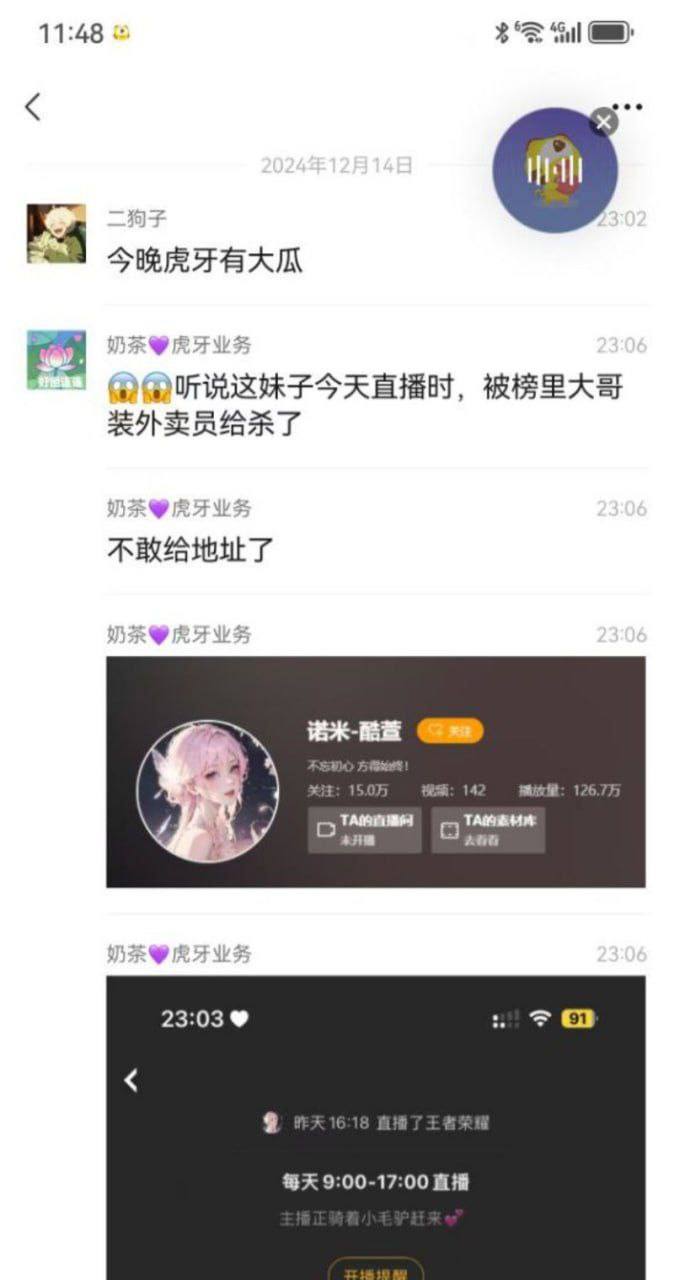The height and width of the screenshot is (1280, 674).
Task: Click the orange 关注 follow button
Action: (450, 731)
